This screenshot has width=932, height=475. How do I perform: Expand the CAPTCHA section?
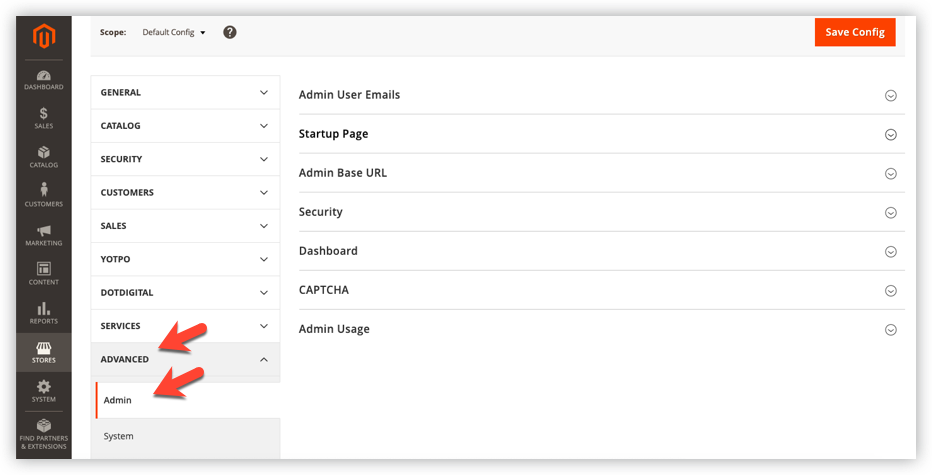point(602,291)
